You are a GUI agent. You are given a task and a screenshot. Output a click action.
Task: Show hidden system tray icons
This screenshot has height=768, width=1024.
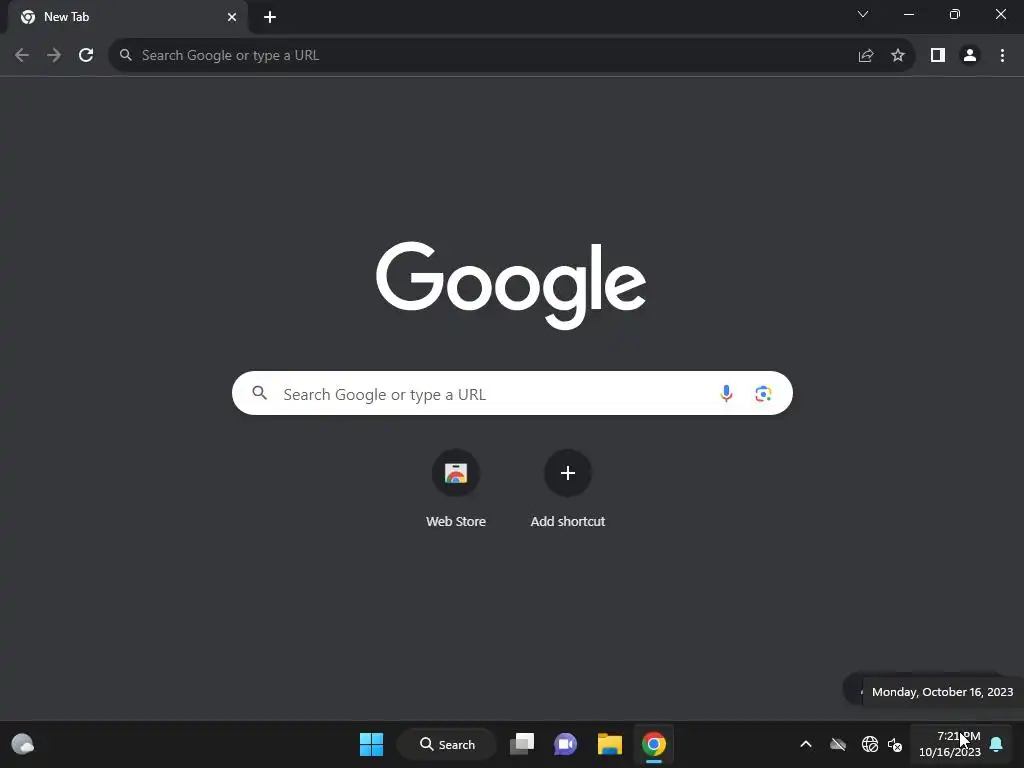point(806,744)
